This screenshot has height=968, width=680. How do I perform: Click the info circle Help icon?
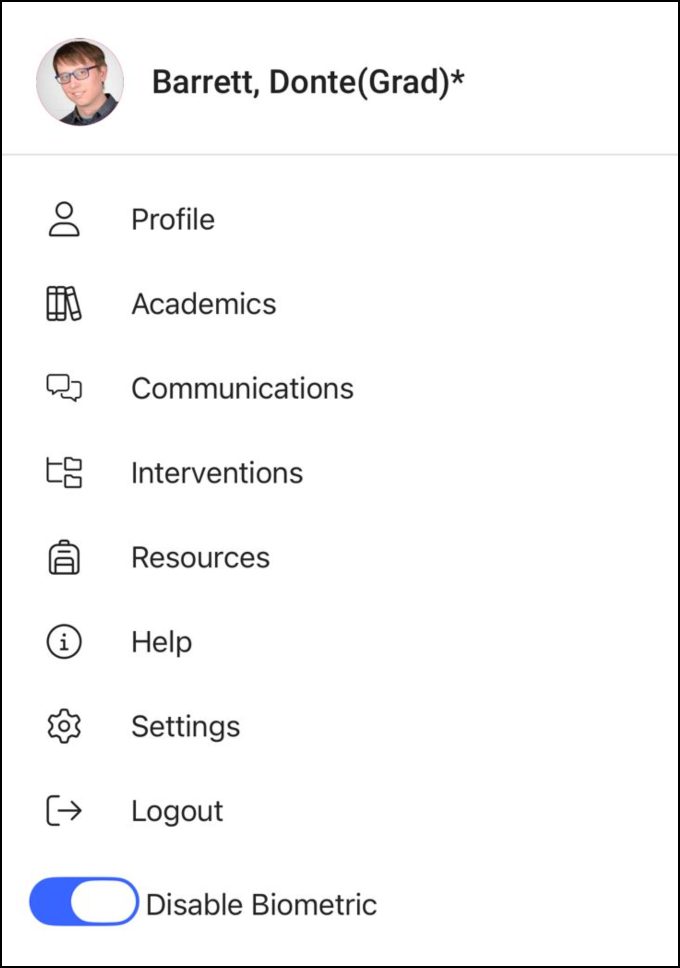[64, 642]
